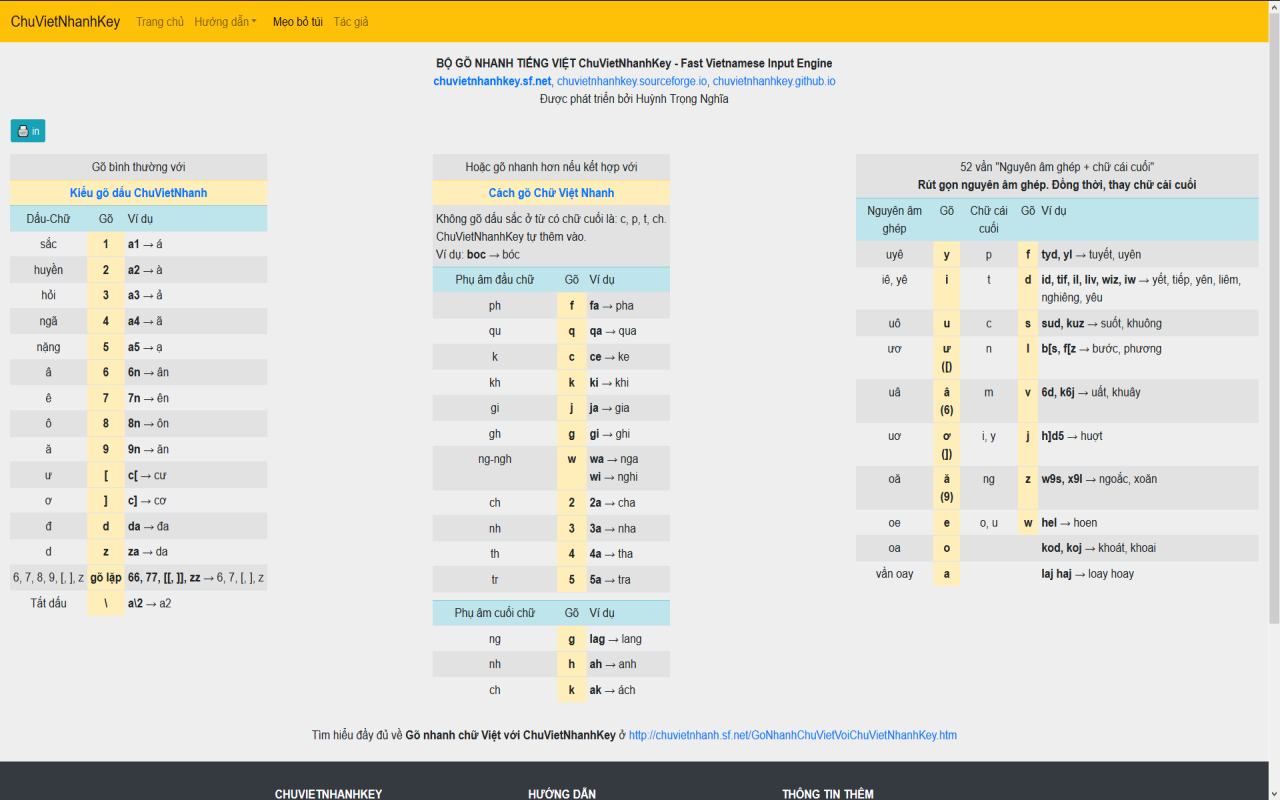Visit the chuvietnhanhkey.github.io link

pos(774,81)
